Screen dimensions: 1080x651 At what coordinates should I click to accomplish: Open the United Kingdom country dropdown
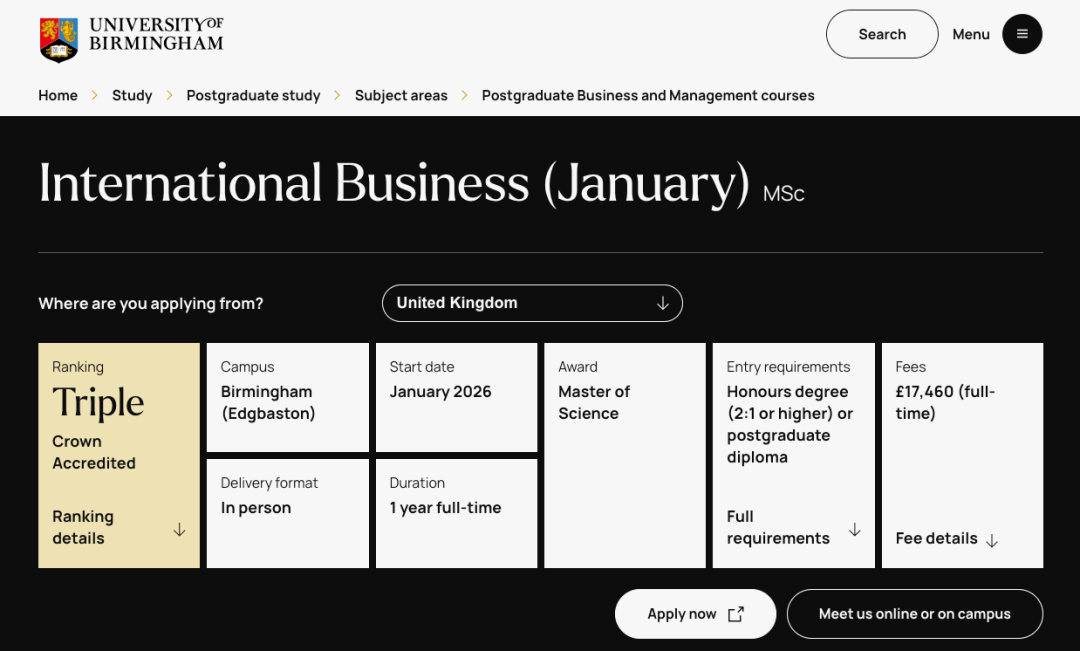click(x=532, y=303)
